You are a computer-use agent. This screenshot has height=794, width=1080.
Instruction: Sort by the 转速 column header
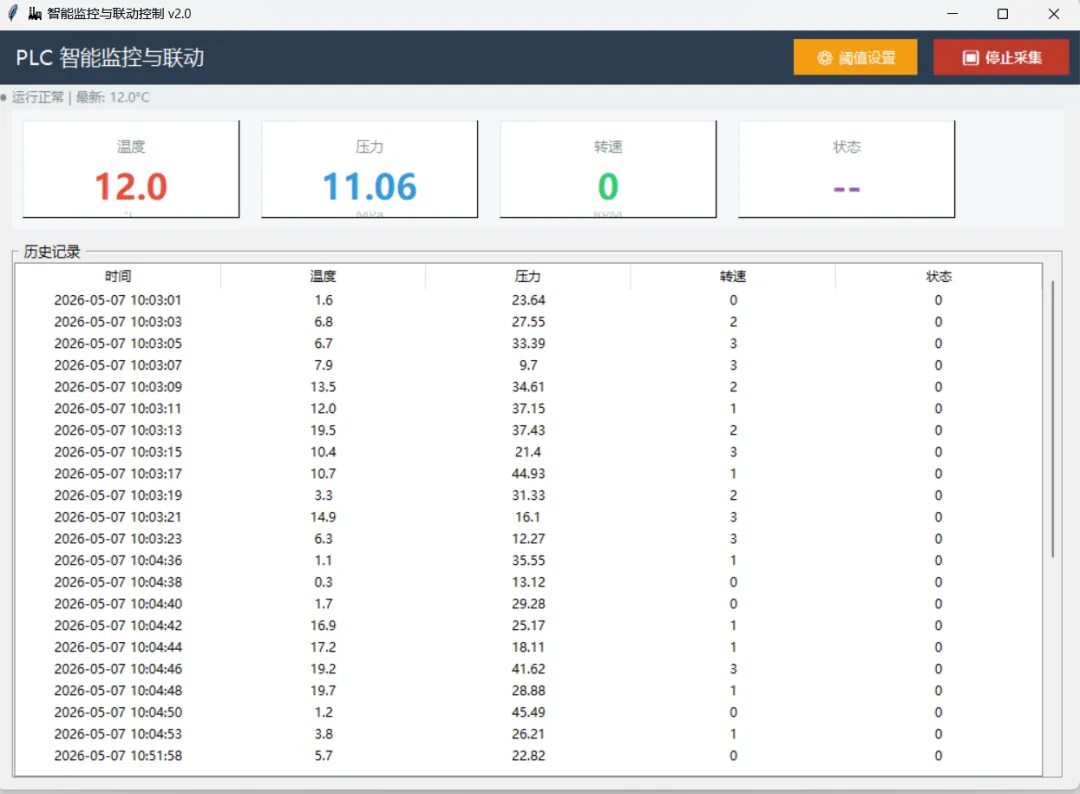(x=733, y=276)
